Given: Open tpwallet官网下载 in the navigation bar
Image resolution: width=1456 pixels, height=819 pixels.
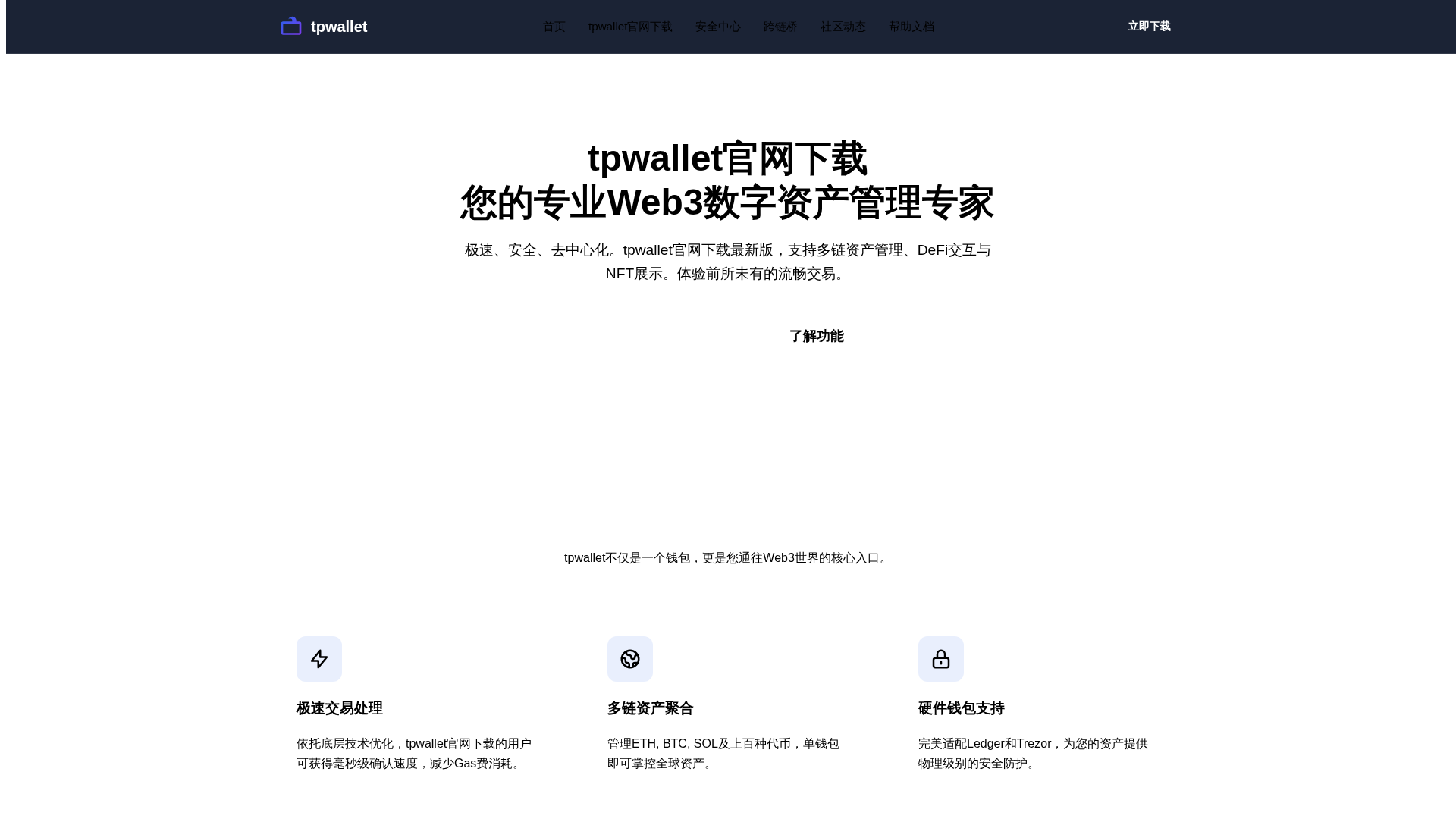Looking at the screenshot, I should (x=630, y=27).
